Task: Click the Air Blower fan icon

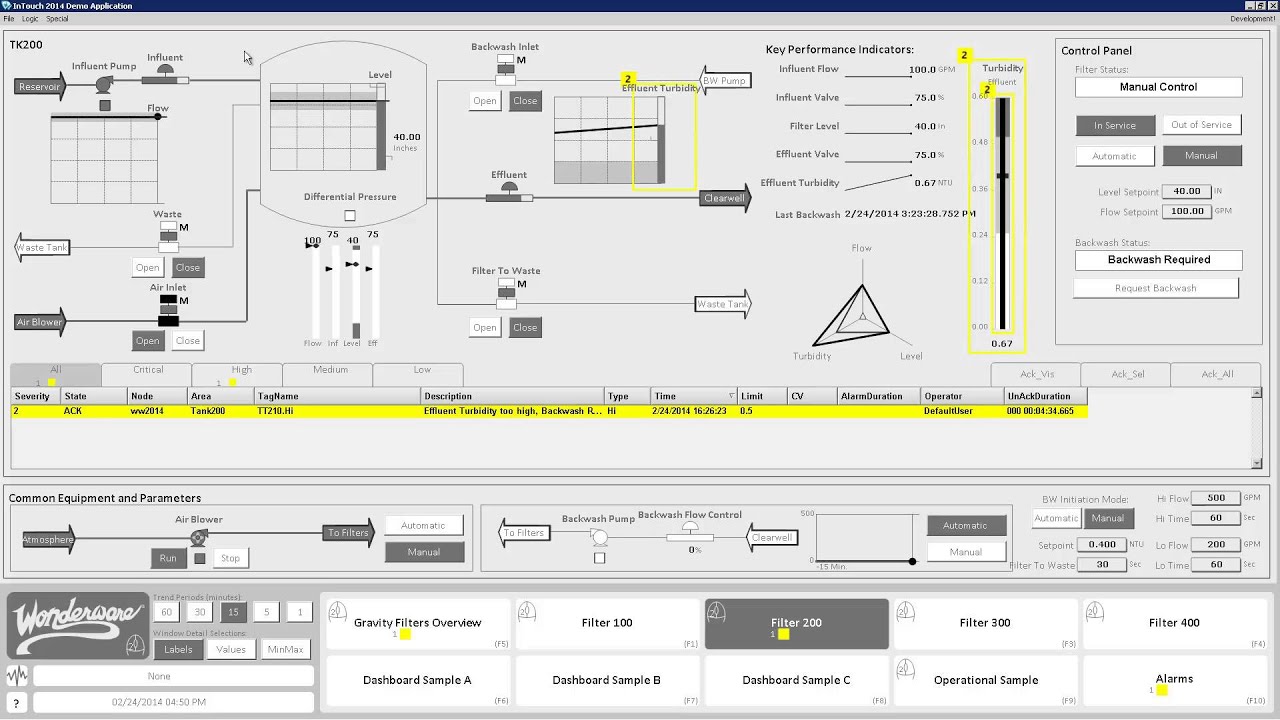Action: click(198, 537)
